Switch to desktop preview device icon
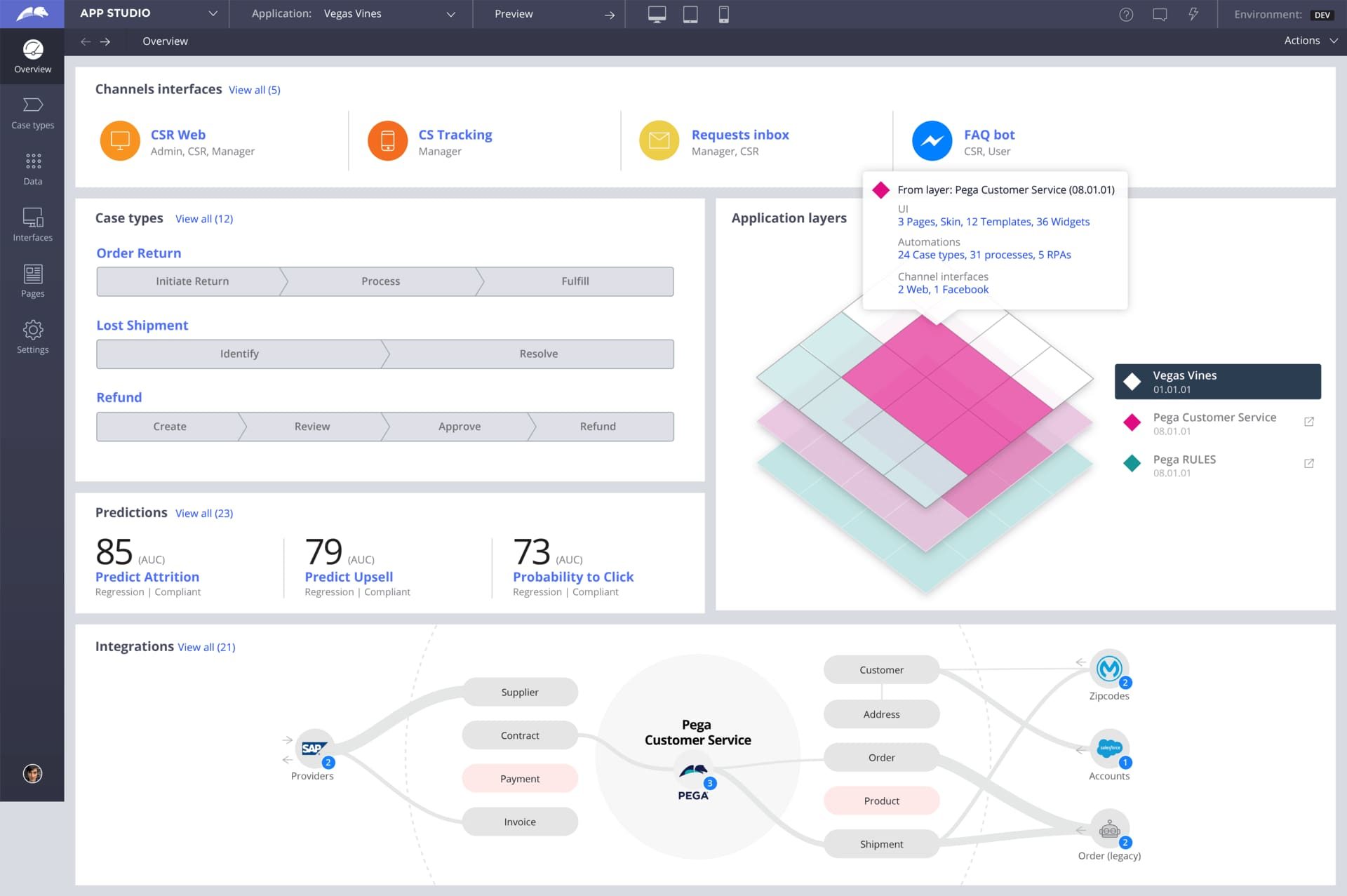This screenshot has width=1347, height=896. 657,14
